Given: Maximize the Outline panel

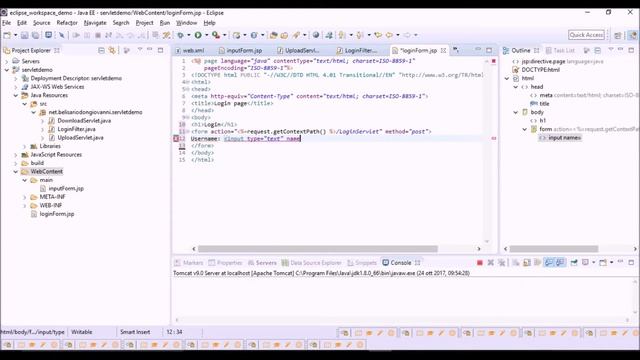Looking at the screenshot, I should (631, 50).
